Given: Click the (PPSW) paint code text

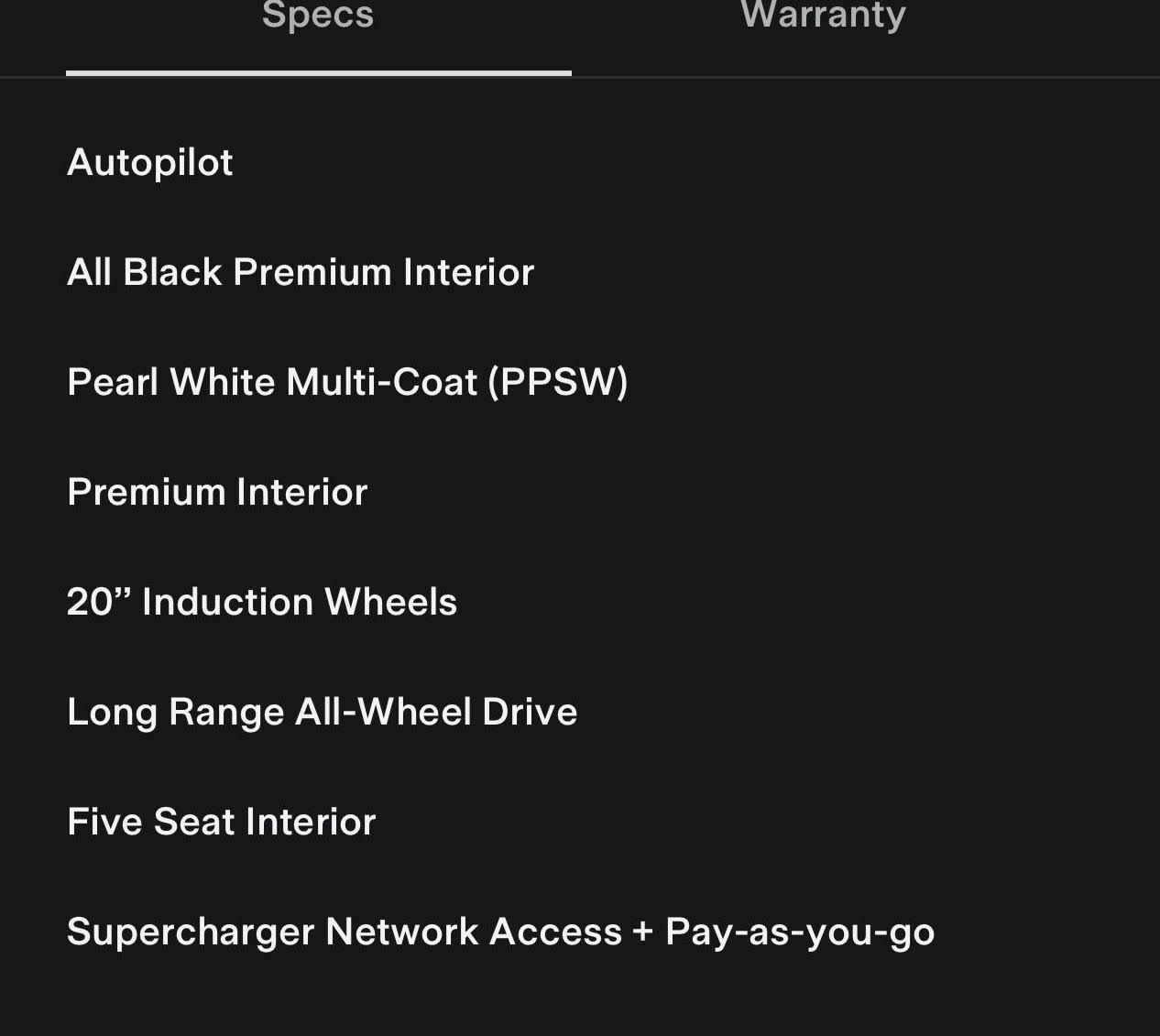Looking at the screenshot, I should coord(558,383).
